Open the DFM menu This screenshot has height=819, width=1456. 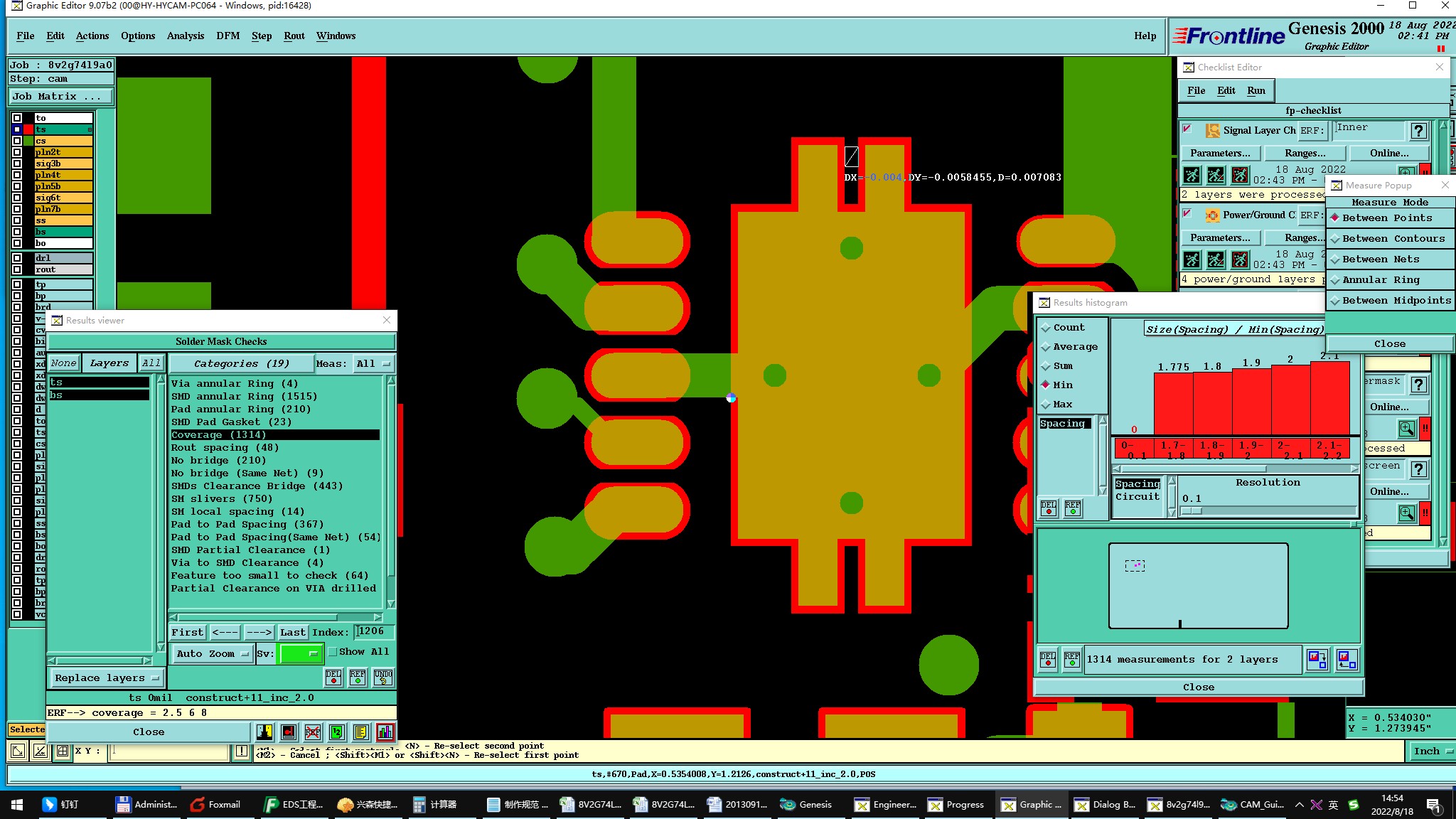[x=227, y=36]
